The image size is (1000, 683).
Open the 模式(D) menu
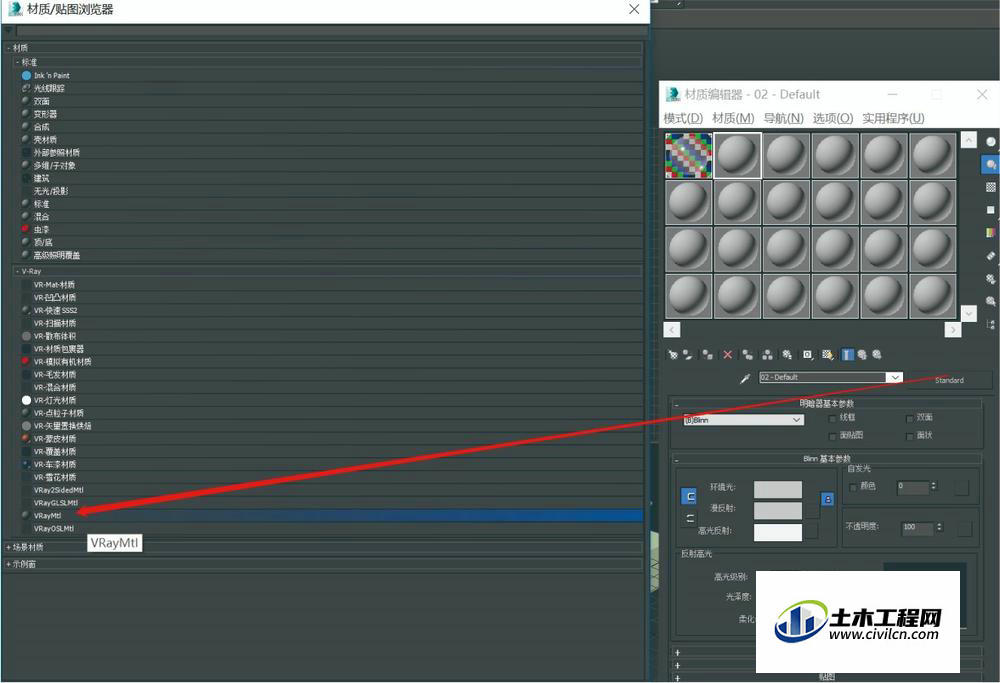pyautogui.click(x=683, y=118)
